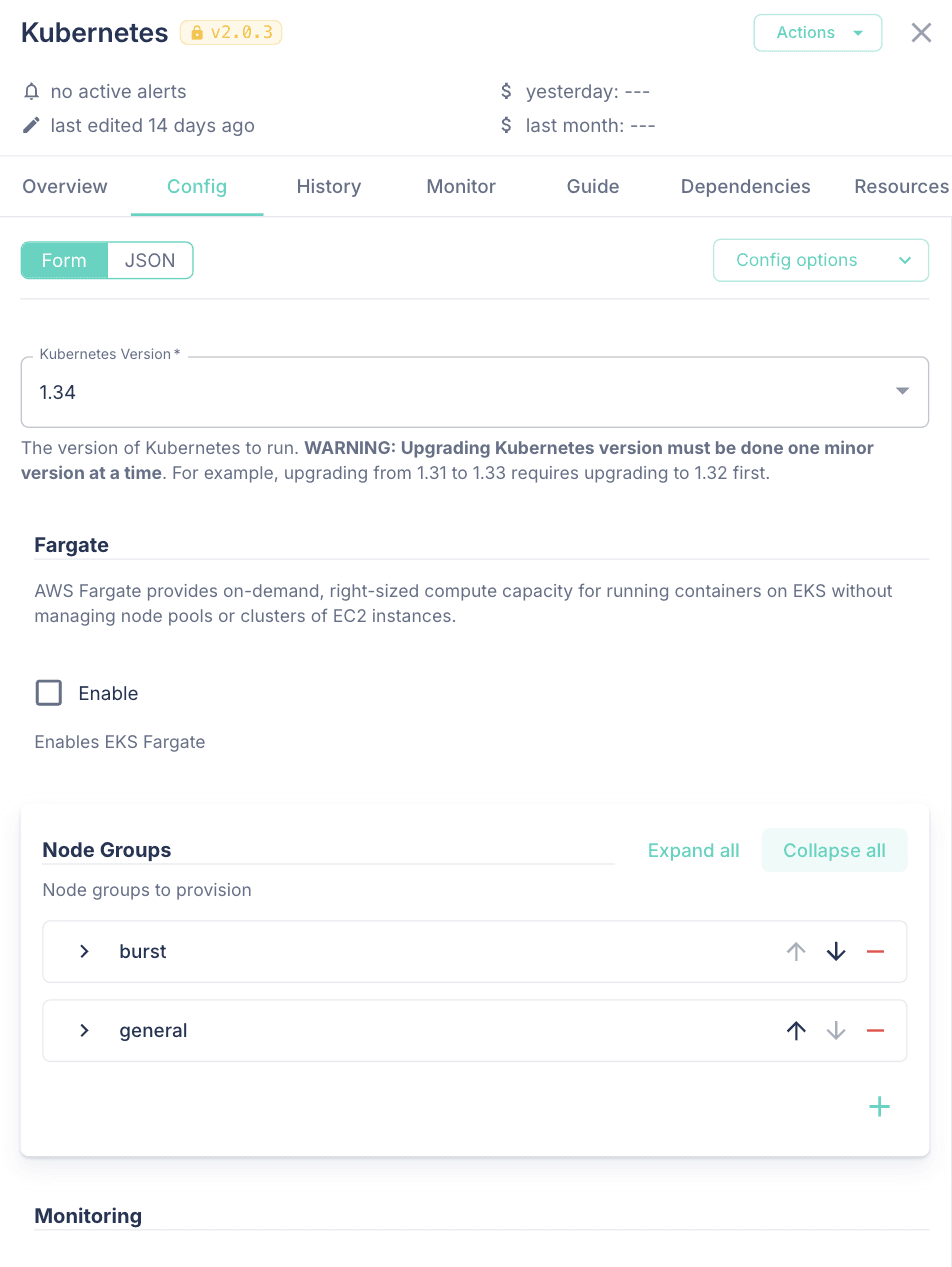The image size is (952, 1267).
Task: Click the bell icon beside no active alerts
Action: click(32, 91)
